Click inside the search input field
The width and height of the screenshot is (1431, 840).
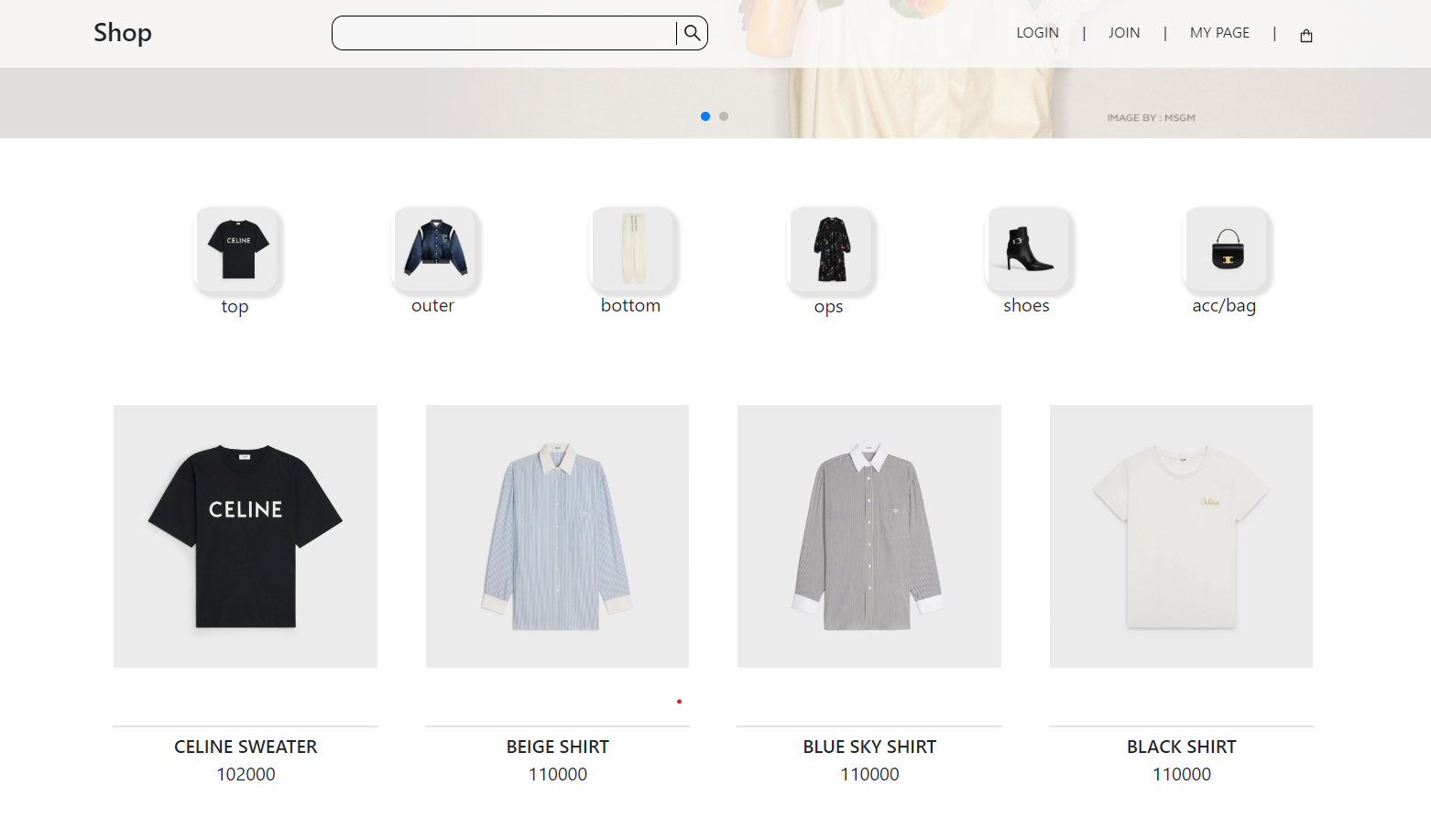tap(504, 32)
